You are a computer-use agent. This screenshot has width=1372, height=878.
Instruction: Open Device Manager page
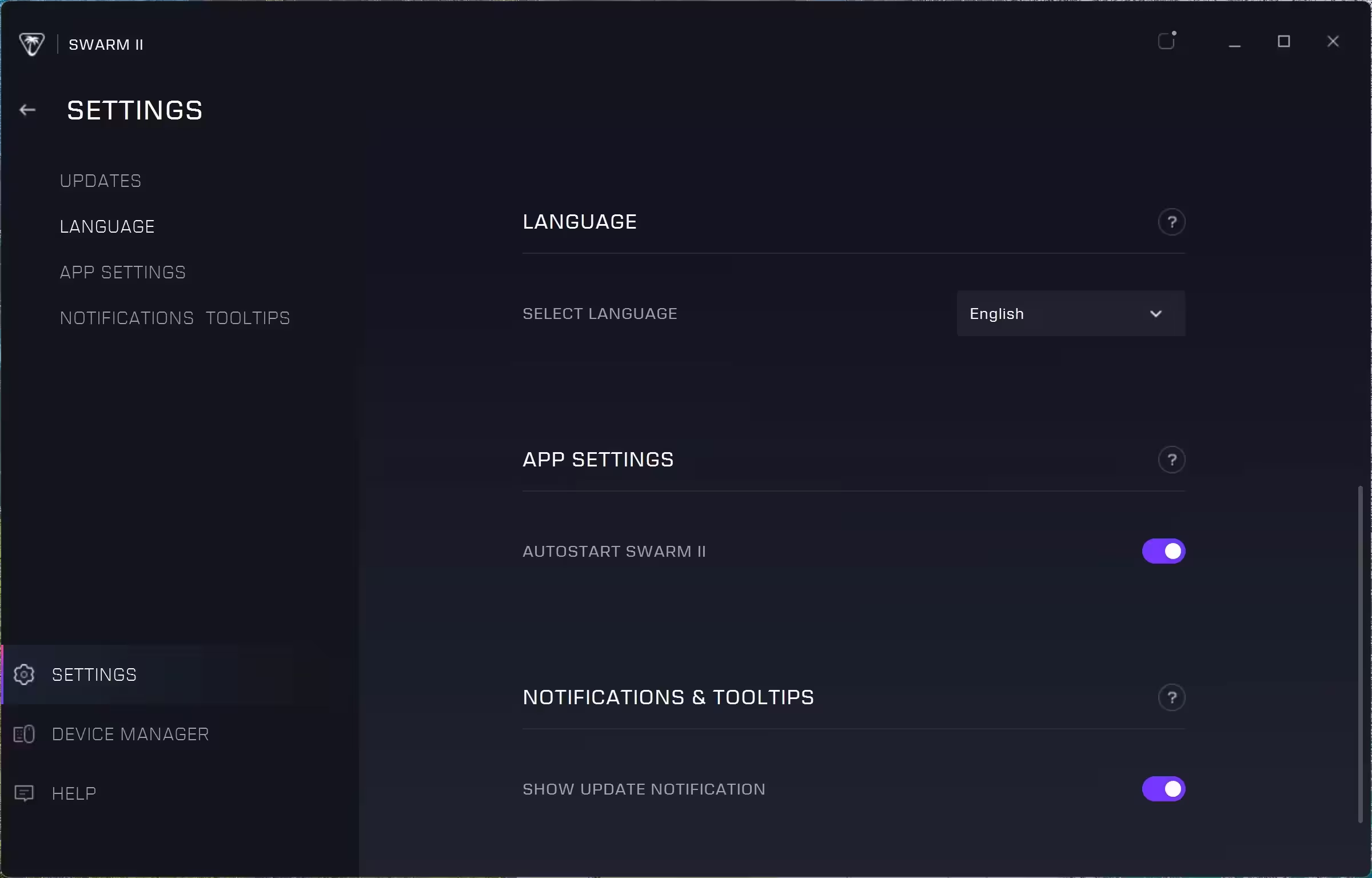coord(130,734)
